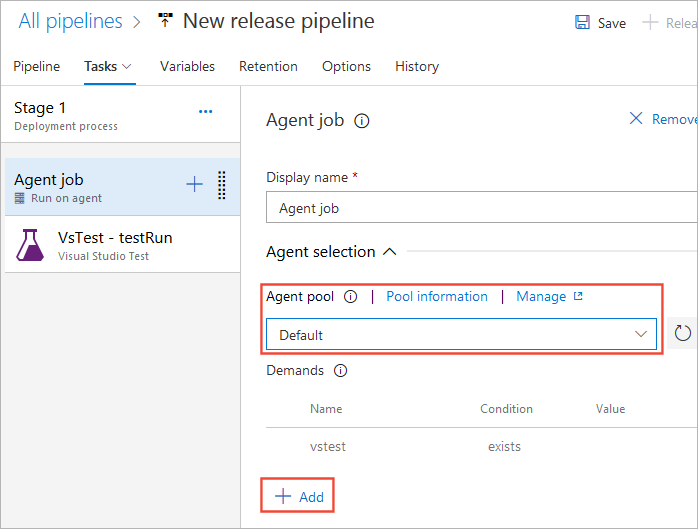
Task: Open the Agent pool Default dropdown
Action: tap(461, 335)
